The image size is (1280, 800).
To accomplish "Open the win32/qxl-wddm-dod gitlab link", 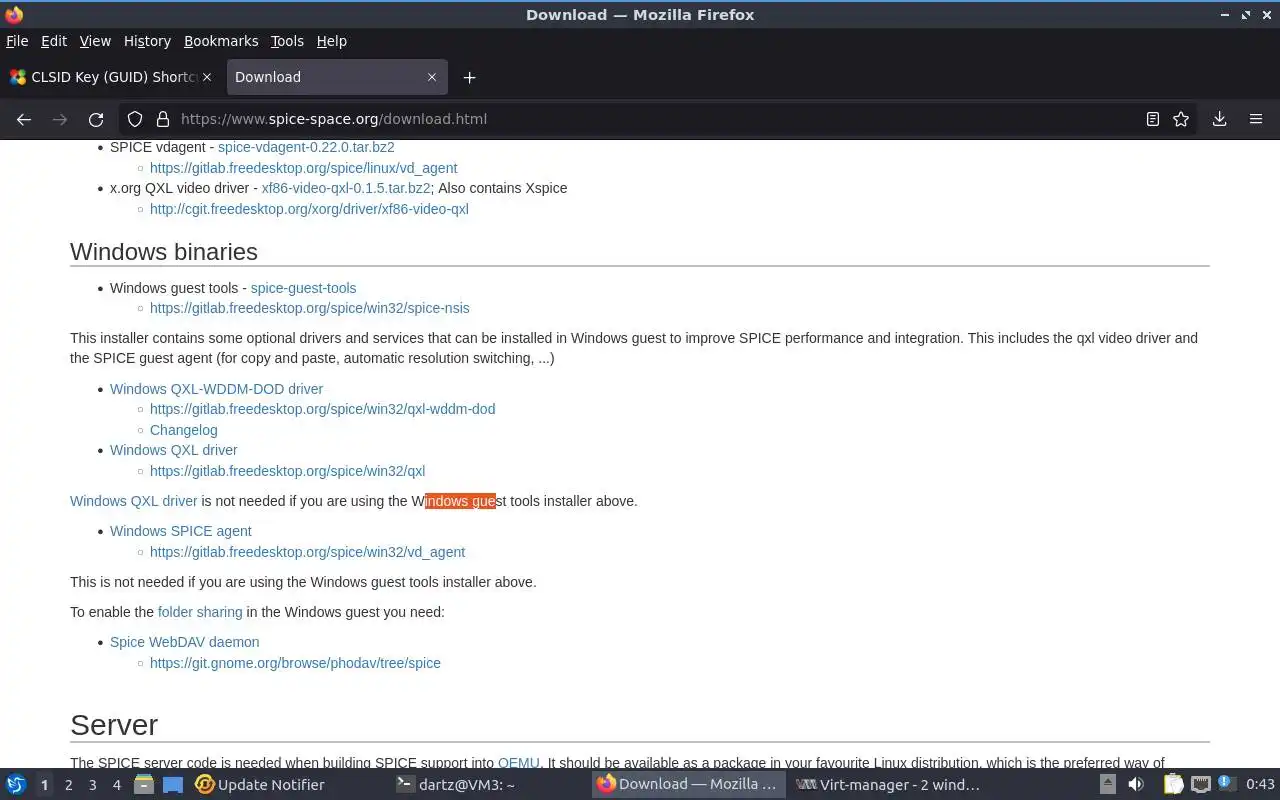I will 322,409.
